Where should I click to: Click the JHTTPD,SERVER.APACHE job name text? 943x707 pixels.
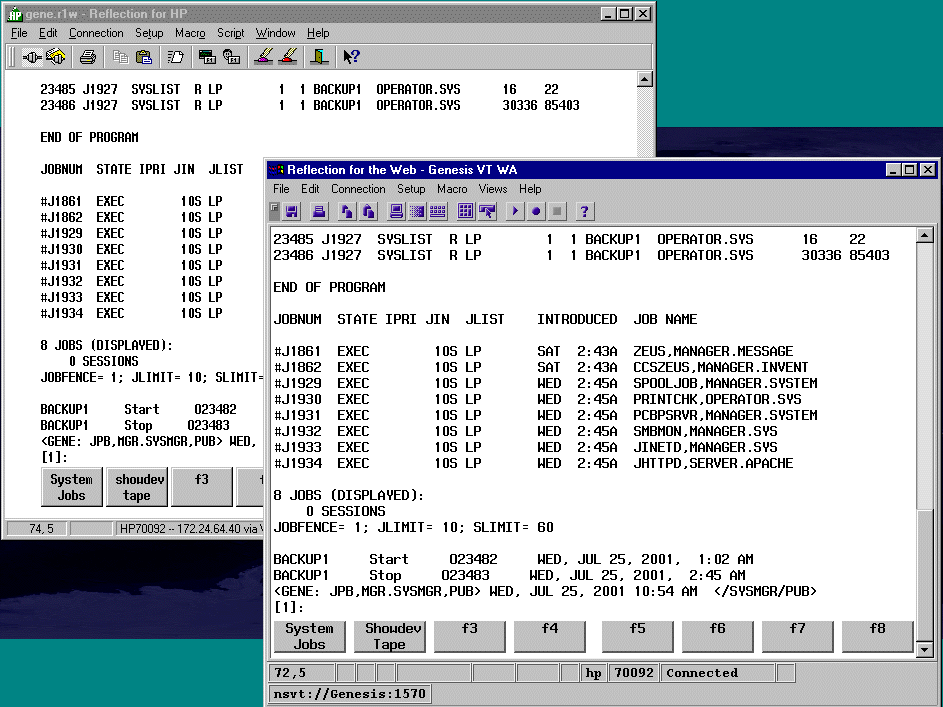coord(713,464)
